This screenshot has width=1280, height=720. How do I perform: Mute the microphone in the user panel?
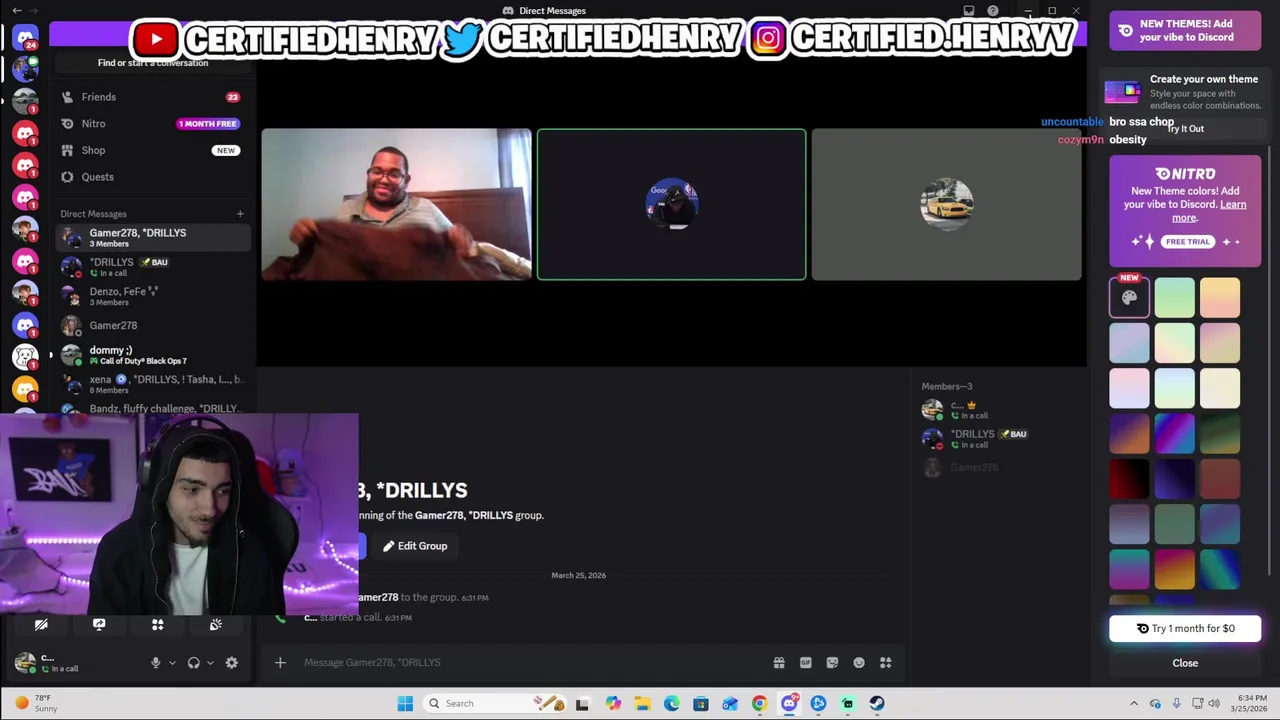click(155, 662)
